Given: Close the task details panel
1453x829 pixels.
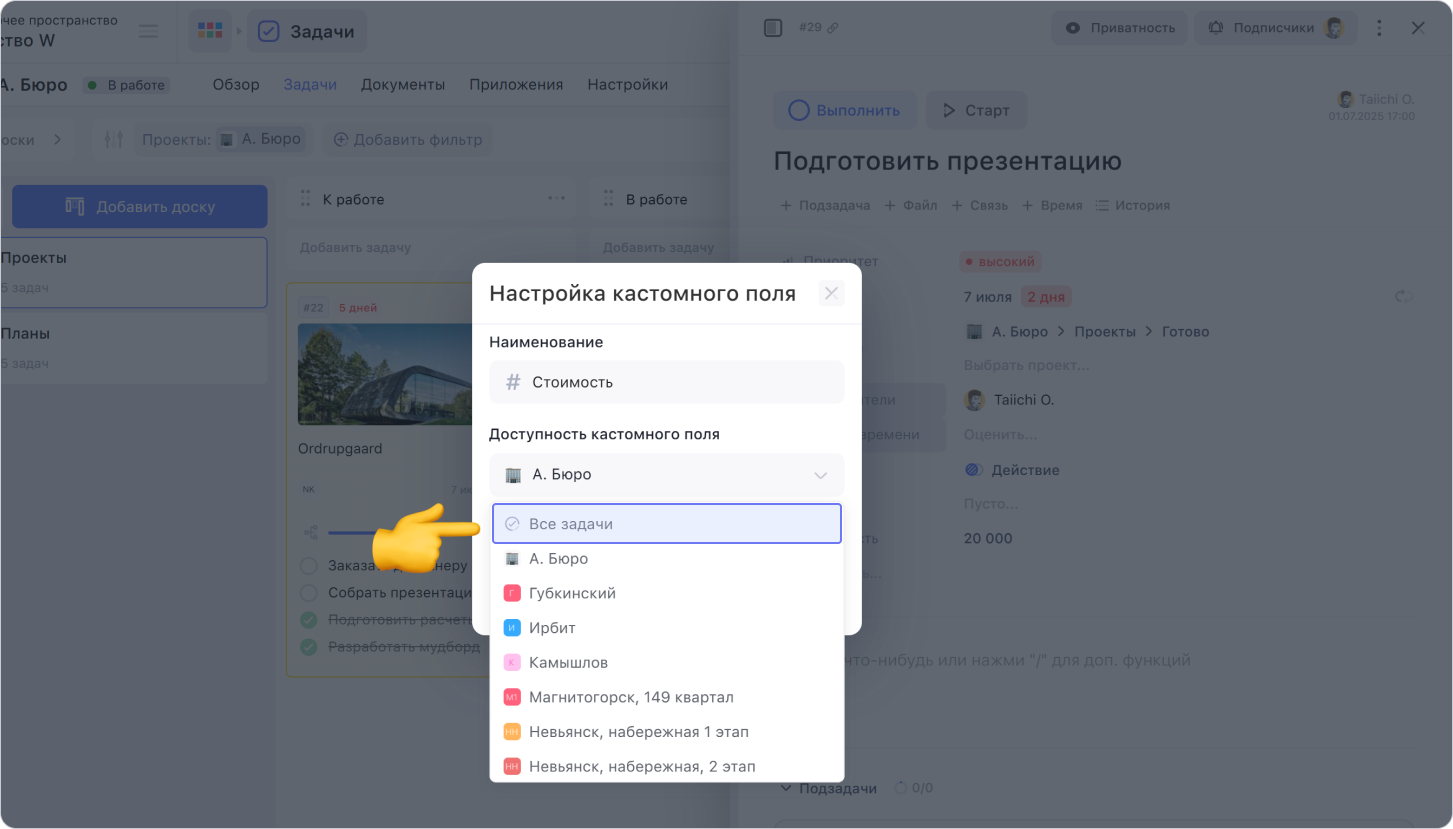Looking at the screenshot, I should click(1418, 28).
